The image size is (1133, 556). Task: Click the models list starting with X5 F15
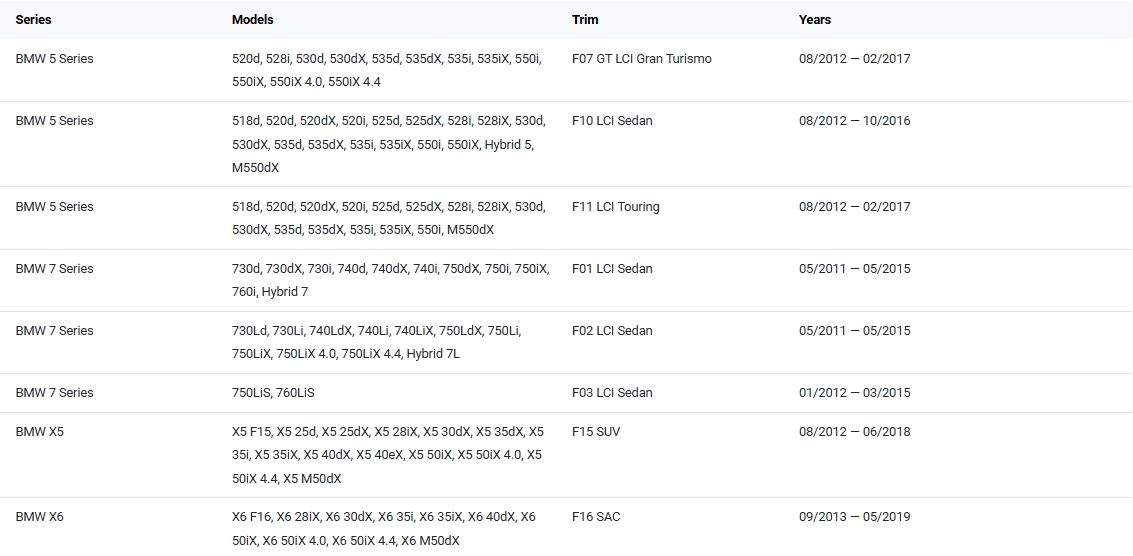coord(387,455)
